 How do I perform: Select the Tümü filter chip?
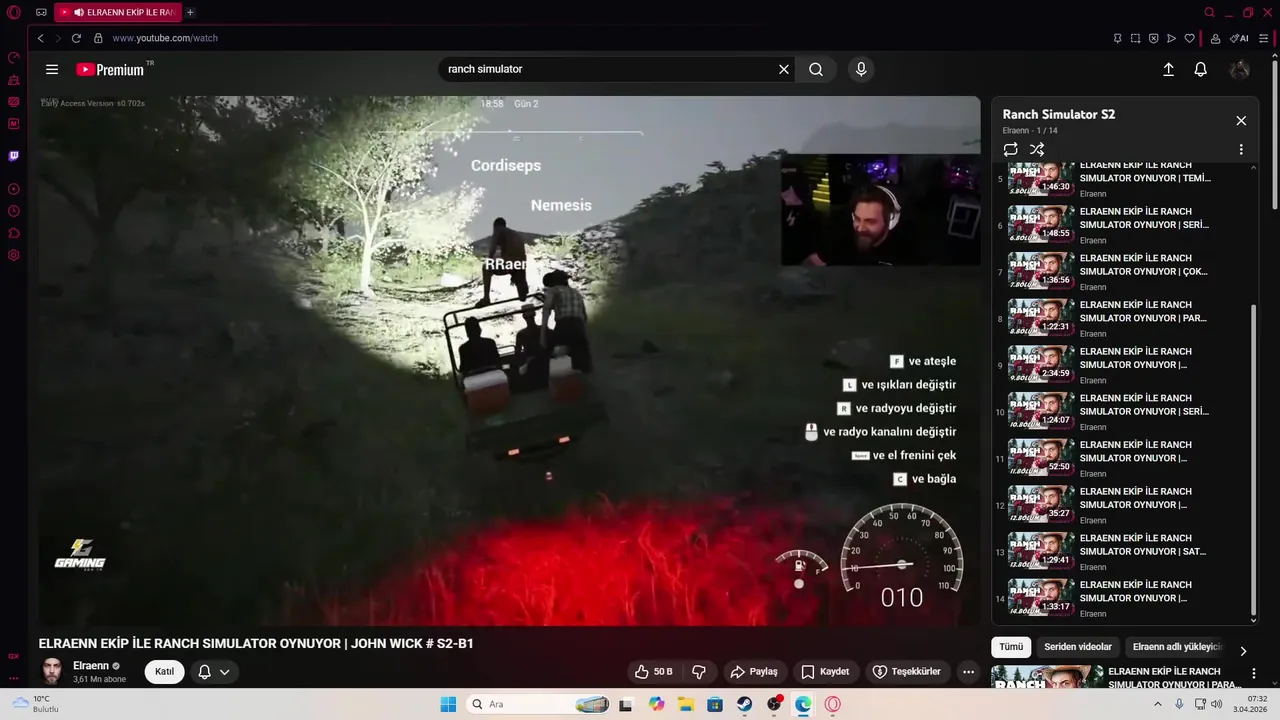point(1011,647)
